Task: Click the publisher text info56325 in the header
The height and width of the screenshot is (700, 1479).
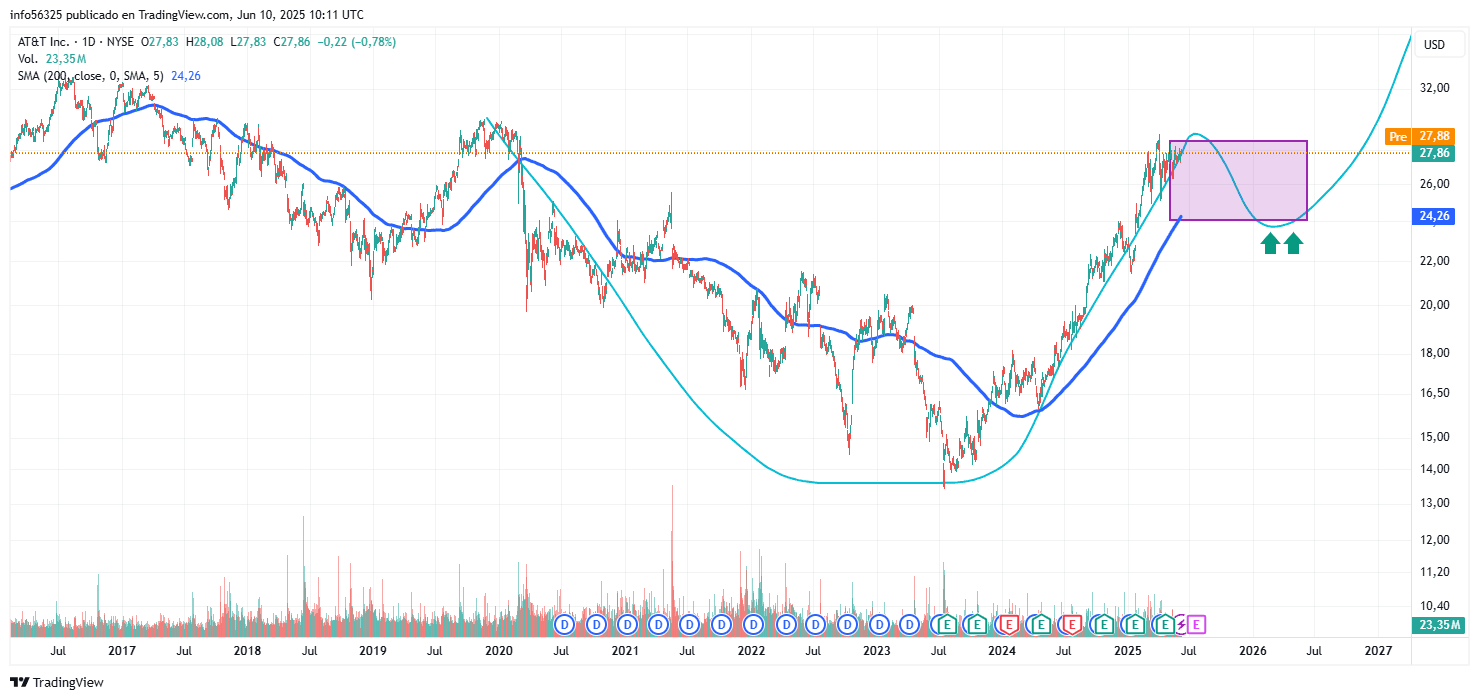Action: (38, 15)
